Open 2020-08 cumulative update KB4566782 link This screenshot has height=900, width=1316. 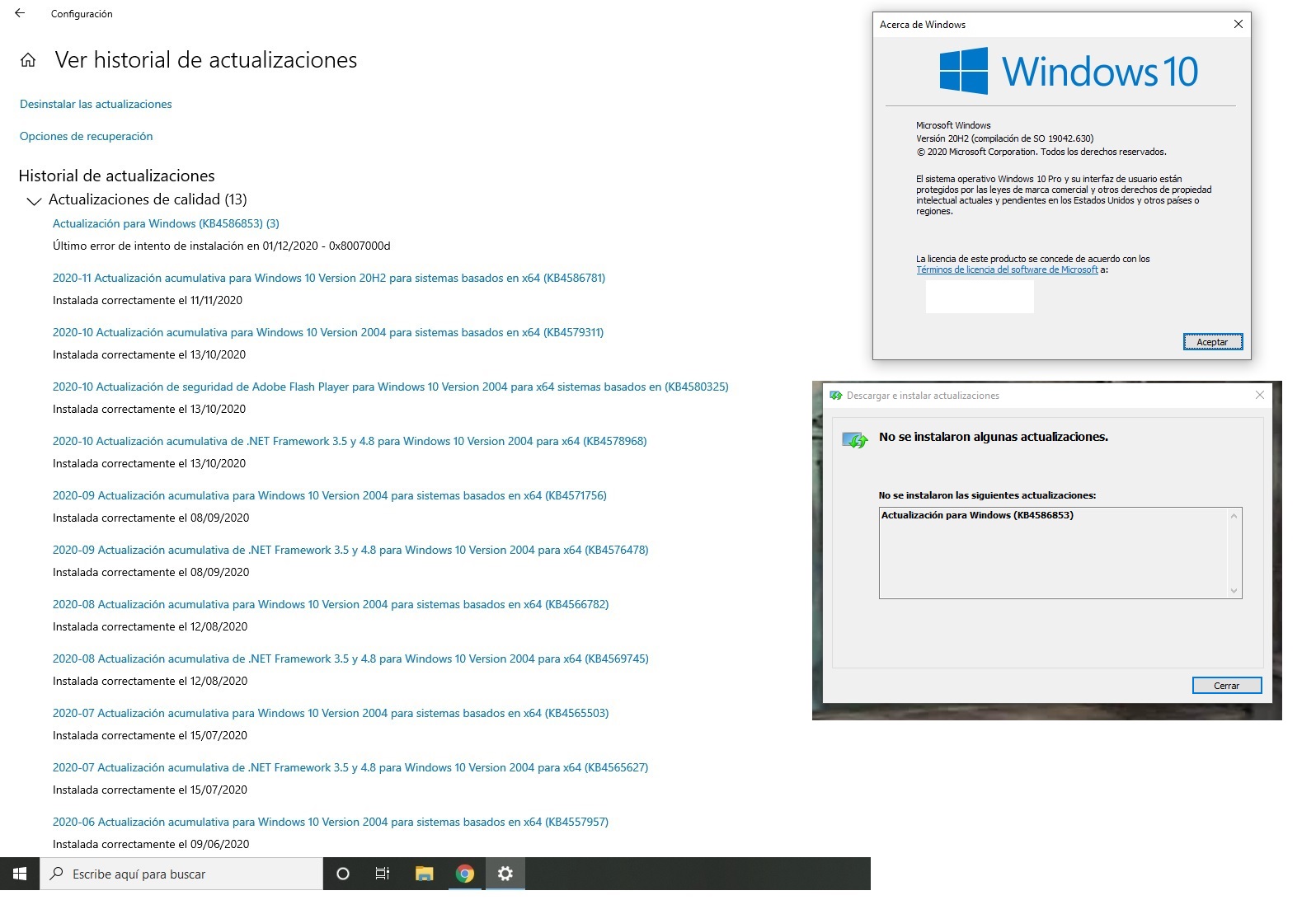tap(331, 604)
